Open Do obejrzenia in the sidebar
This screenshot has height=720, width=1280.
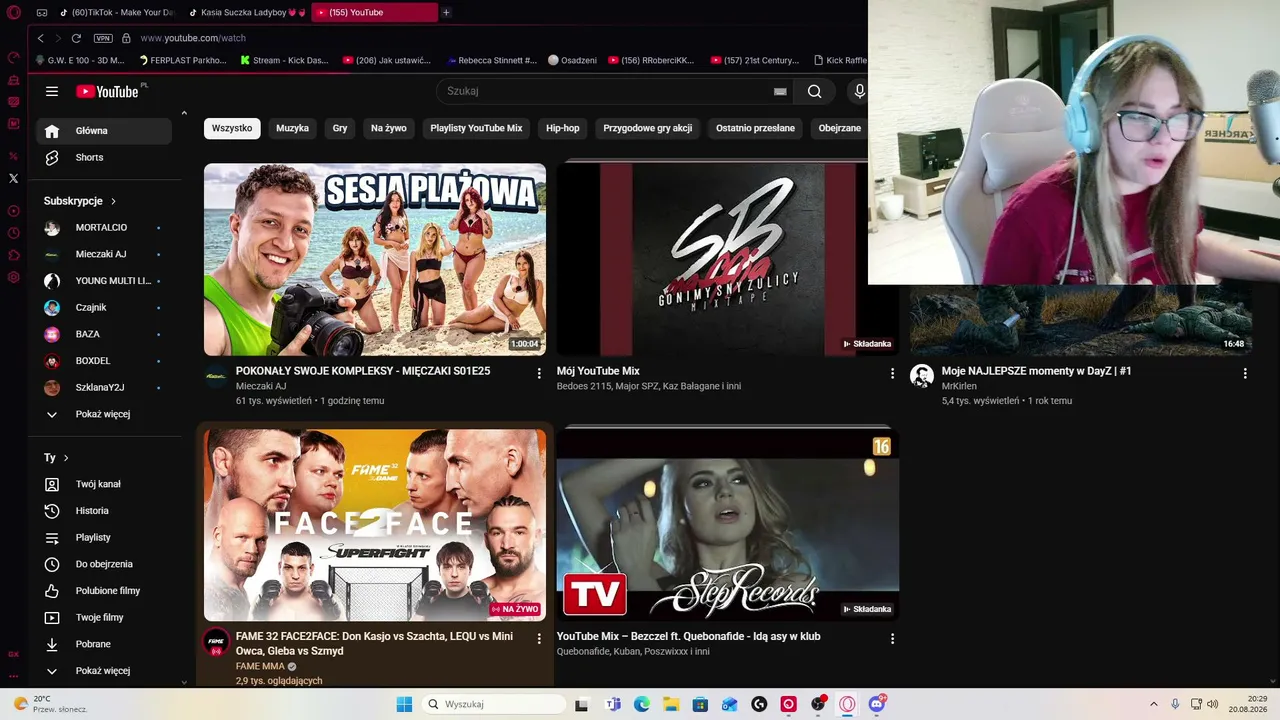coord(104,564)
